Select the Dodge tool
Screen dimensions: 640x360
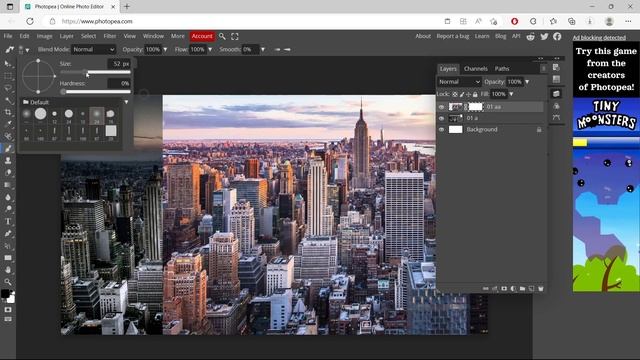click(x=8, y=209)
